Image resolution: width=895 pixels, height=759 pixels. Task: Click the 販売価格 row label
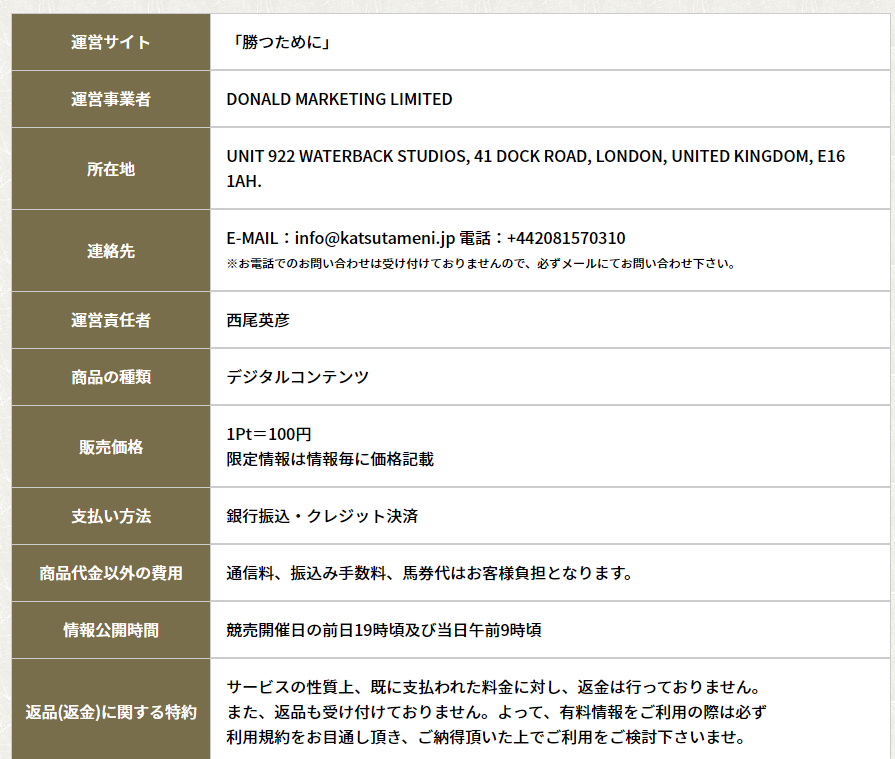111,447
